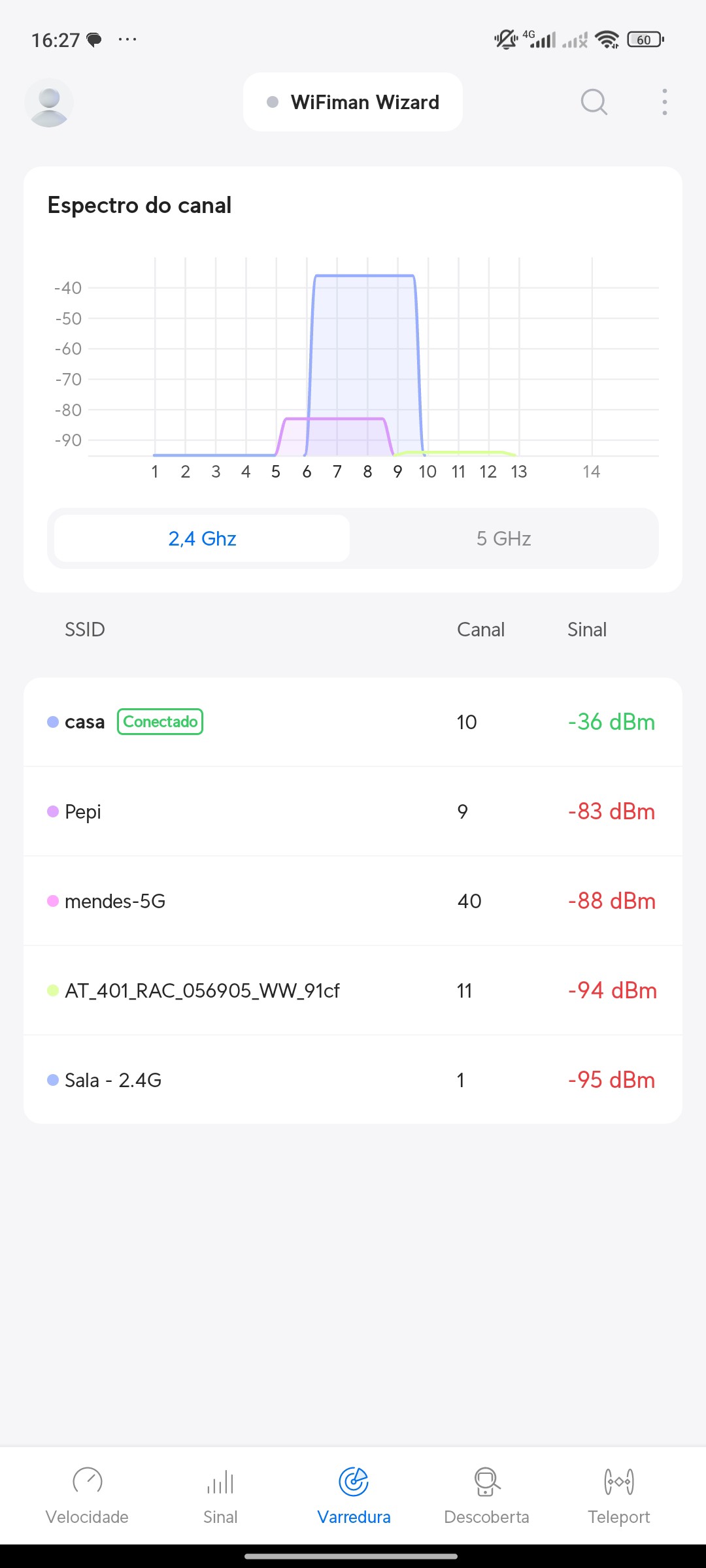Image resolution: width=706 pixels, height=1568 pixels.
Task: Sort the list by Canal column
Action: click(480, 629)
